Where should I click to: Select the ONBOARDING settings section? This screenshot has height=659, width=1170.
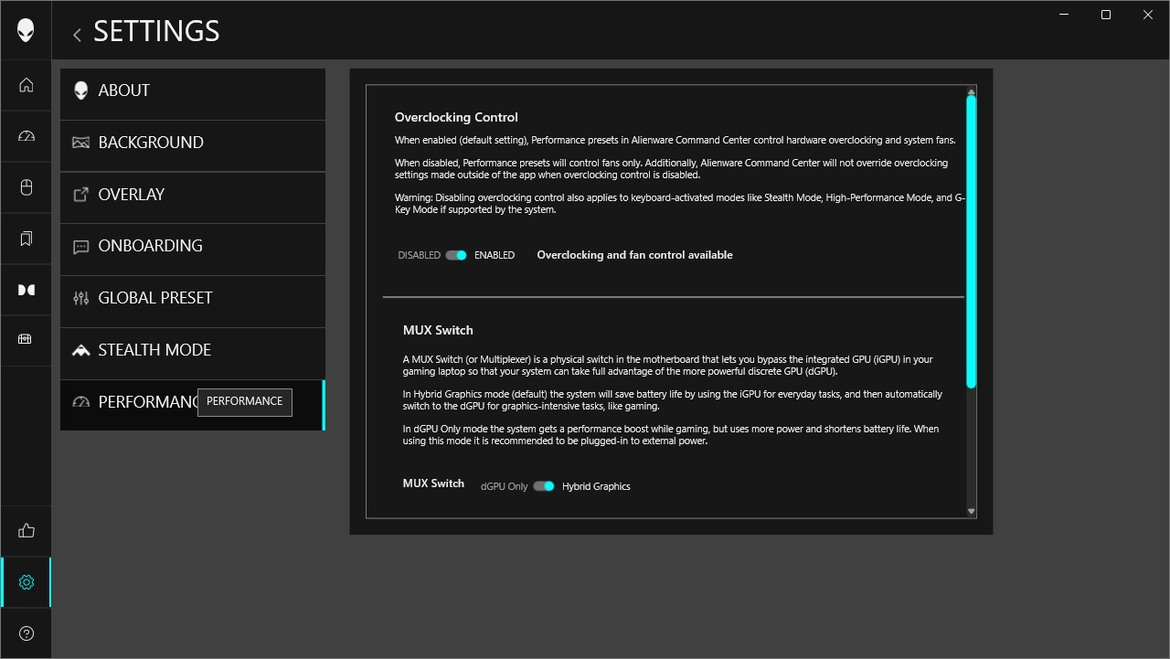(x=192, y=246)
